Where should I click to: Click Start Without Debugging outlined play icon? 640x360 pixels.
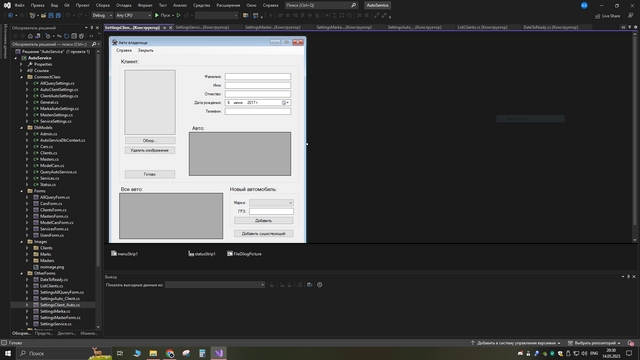[178, 16]
